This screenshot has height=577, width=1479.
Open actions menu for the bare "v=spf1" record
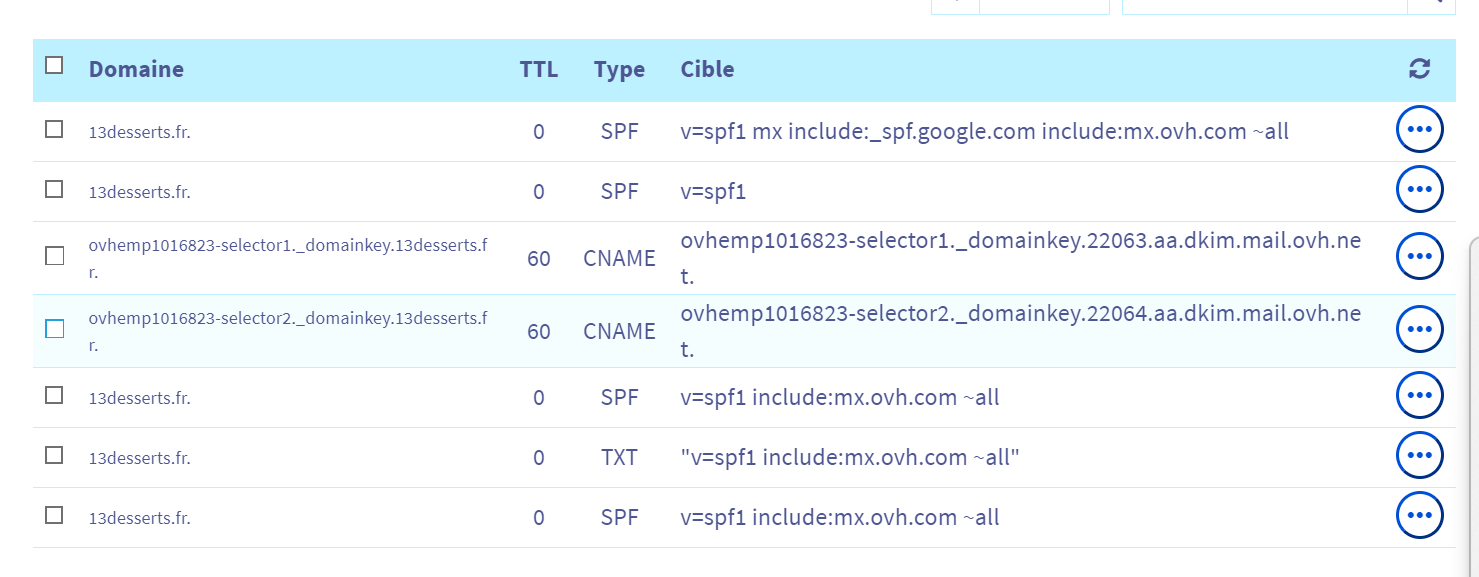point(1419,190)
